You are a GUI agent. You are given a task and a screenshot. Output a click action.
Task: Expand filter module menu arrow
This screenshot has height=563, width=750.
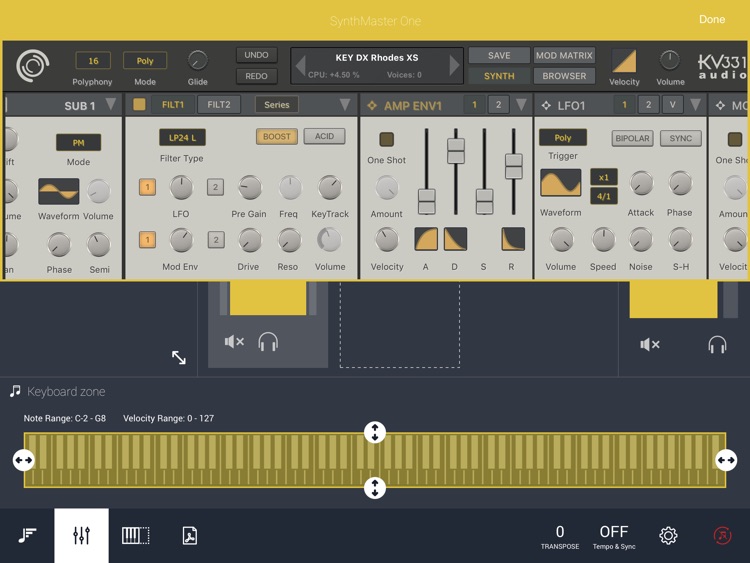344,105
